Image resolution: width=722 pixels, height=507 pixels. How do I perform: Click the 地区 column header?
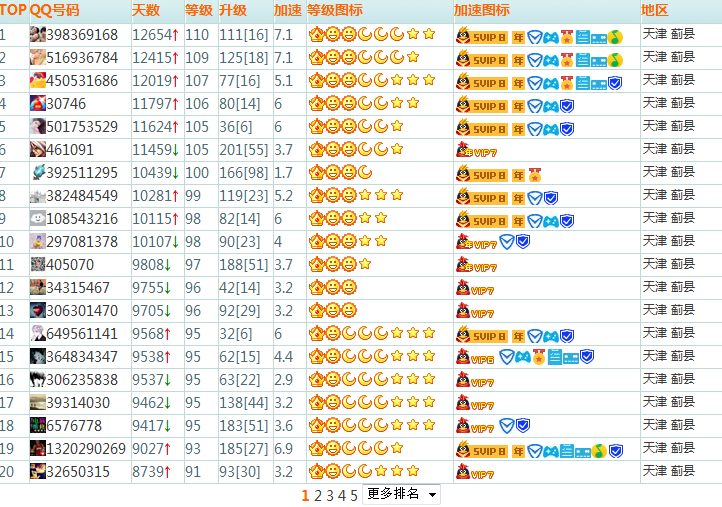pyautogui.click(x=655, y=10)
